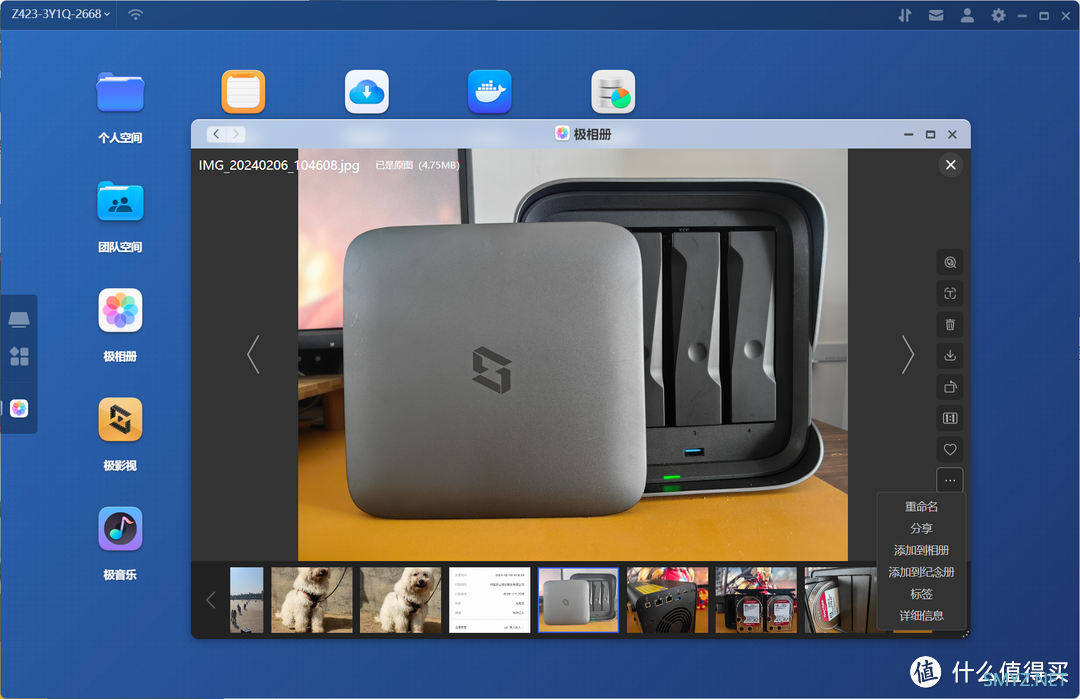Open the storage database app icon

pos(613,92)
